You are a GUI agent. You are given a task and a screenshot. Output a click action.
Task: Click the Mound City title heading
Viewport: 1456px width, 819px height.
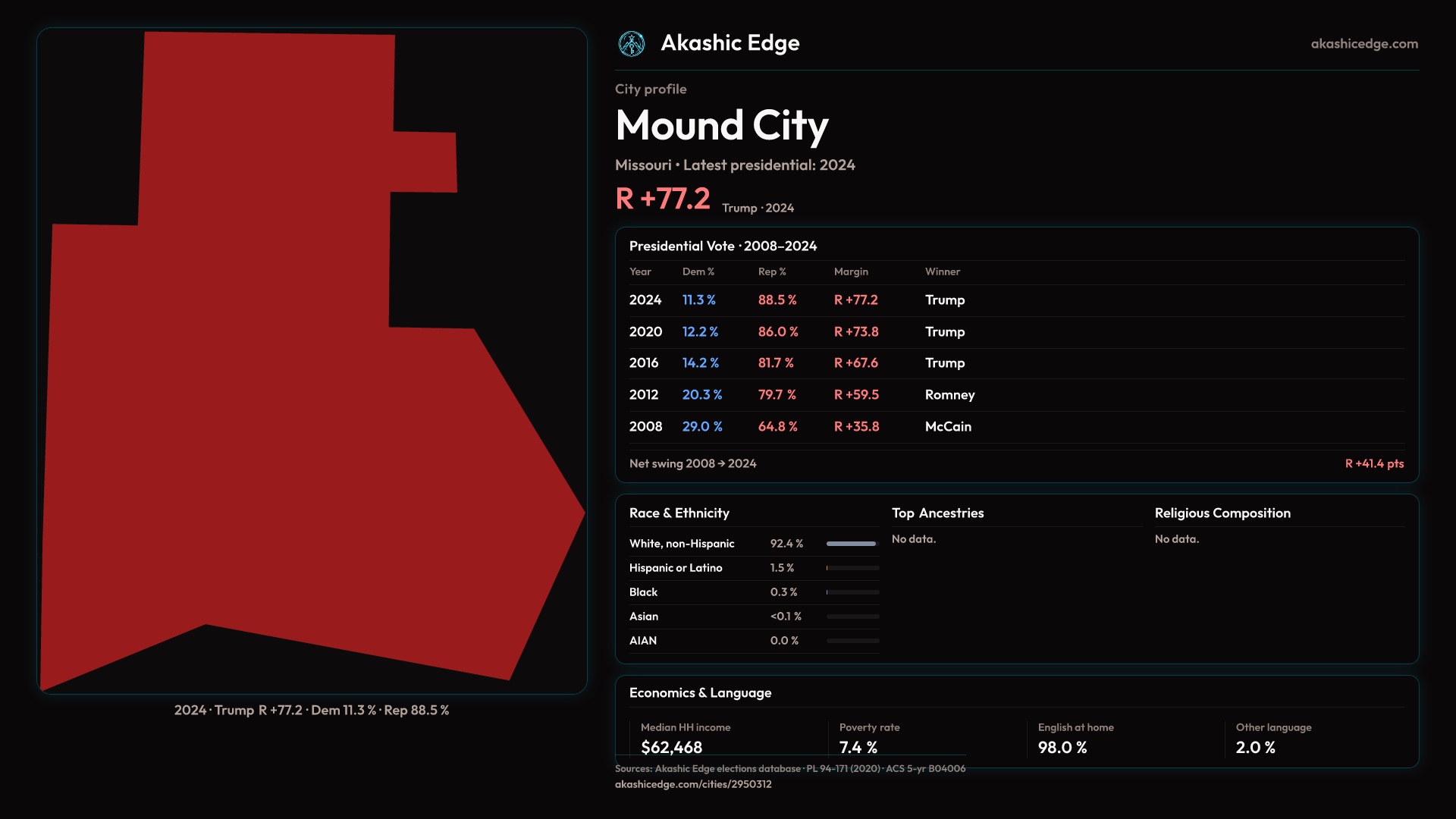[x=721, y=126]
